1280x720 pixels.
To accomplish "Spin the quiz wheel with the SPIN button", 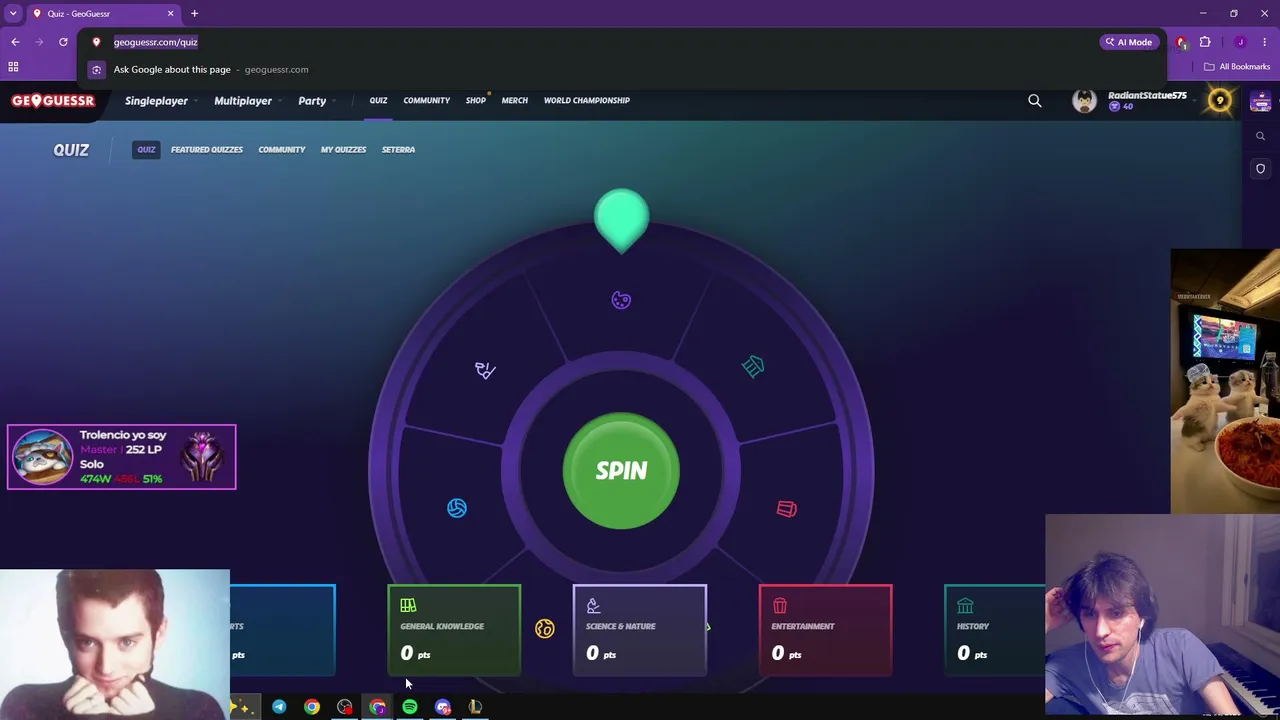I will pos(621,470).
